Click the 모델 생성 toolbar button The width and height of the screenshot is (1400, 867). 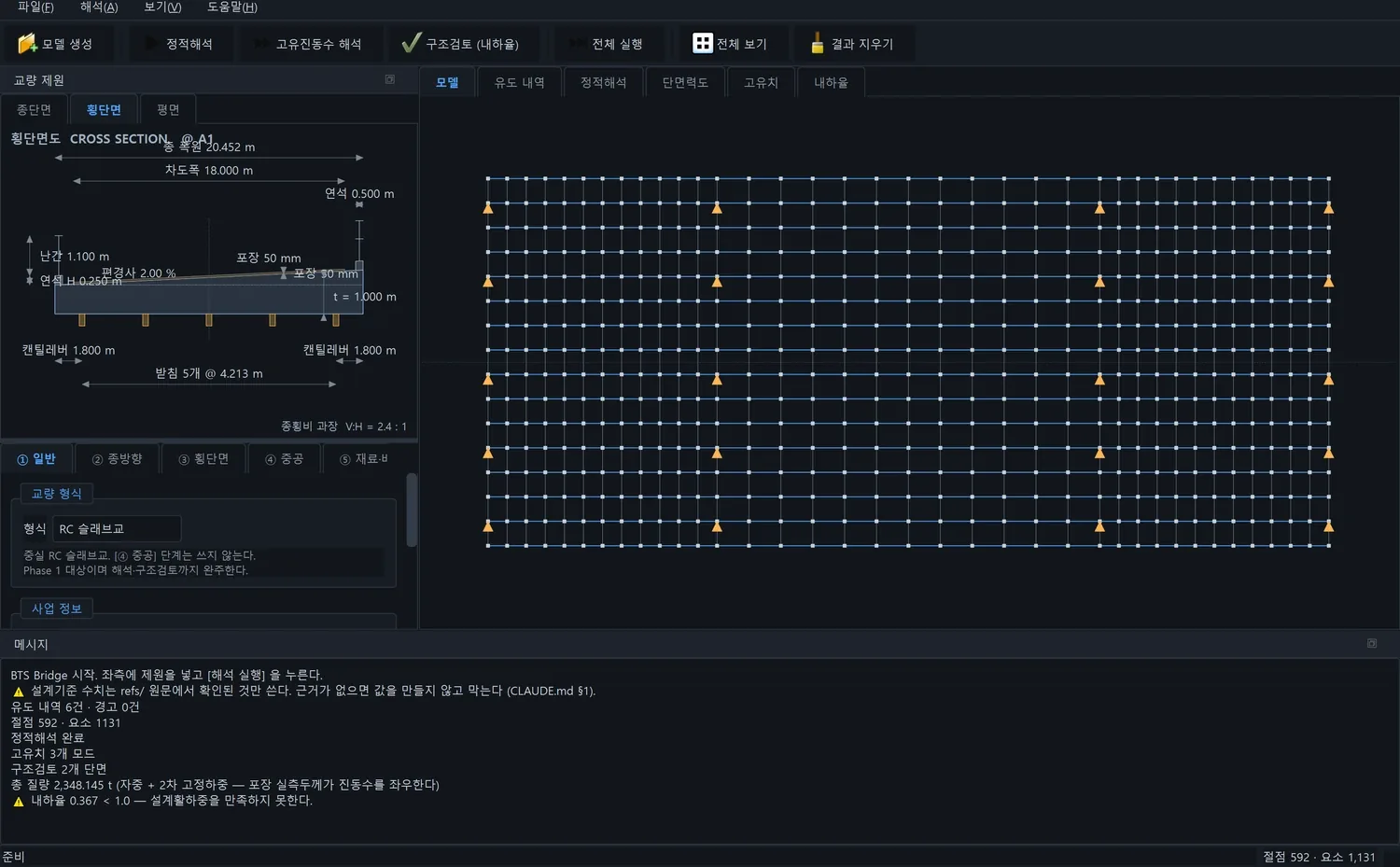(x=57, y=44)
